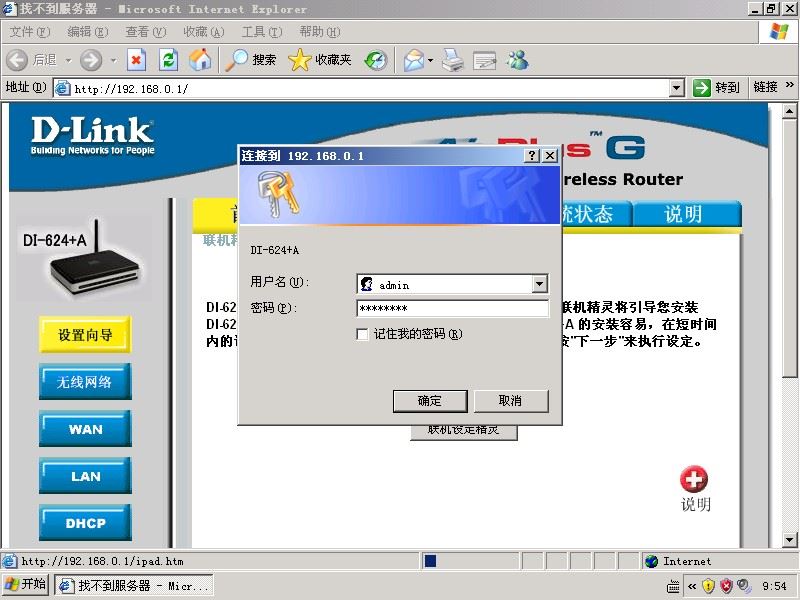Click the gray globe network tray icon
800x600 pixels.
coord(744,586)
